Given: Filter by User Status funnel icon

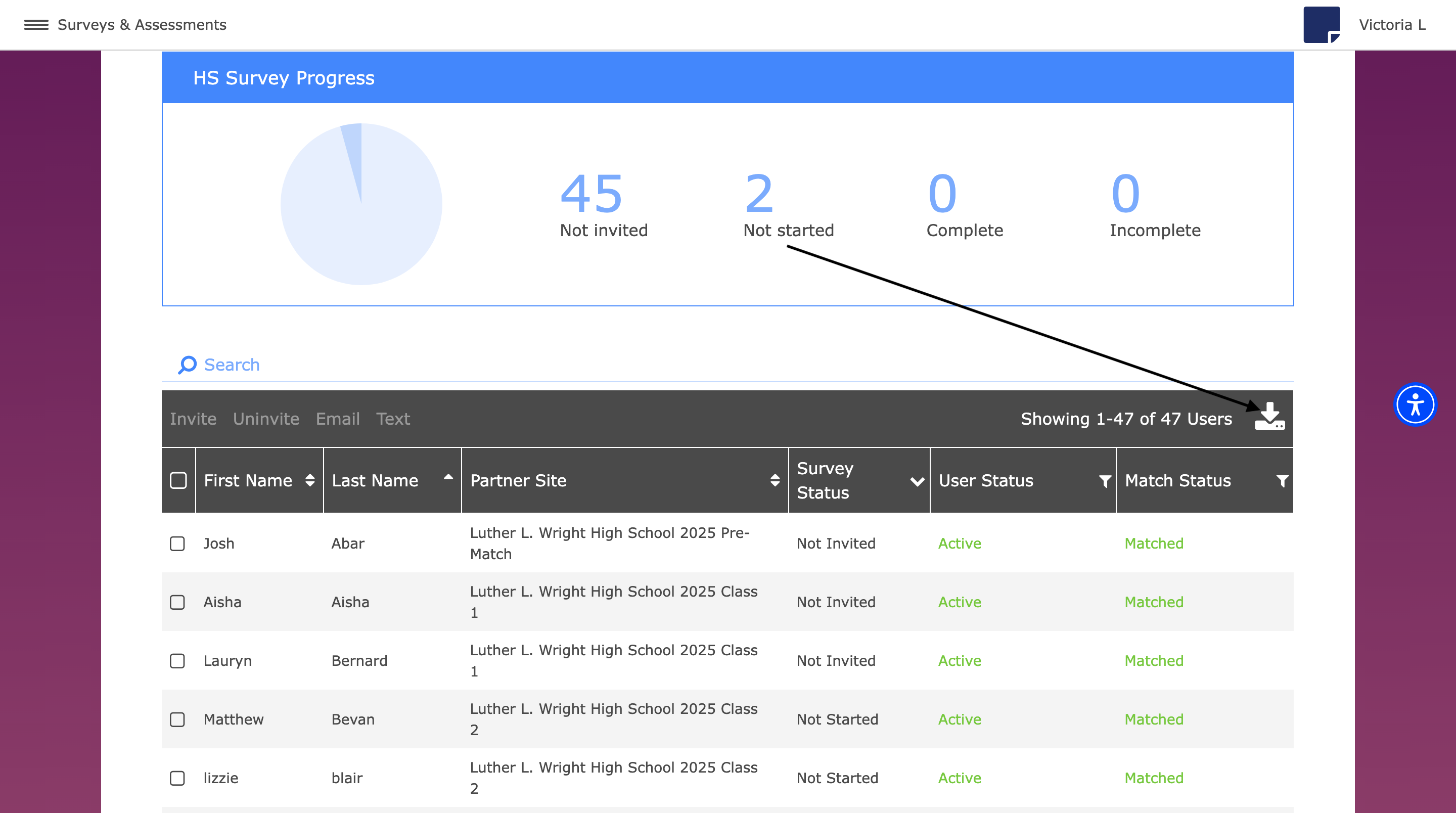Looking at the screenshot, I should [1105, 481].
